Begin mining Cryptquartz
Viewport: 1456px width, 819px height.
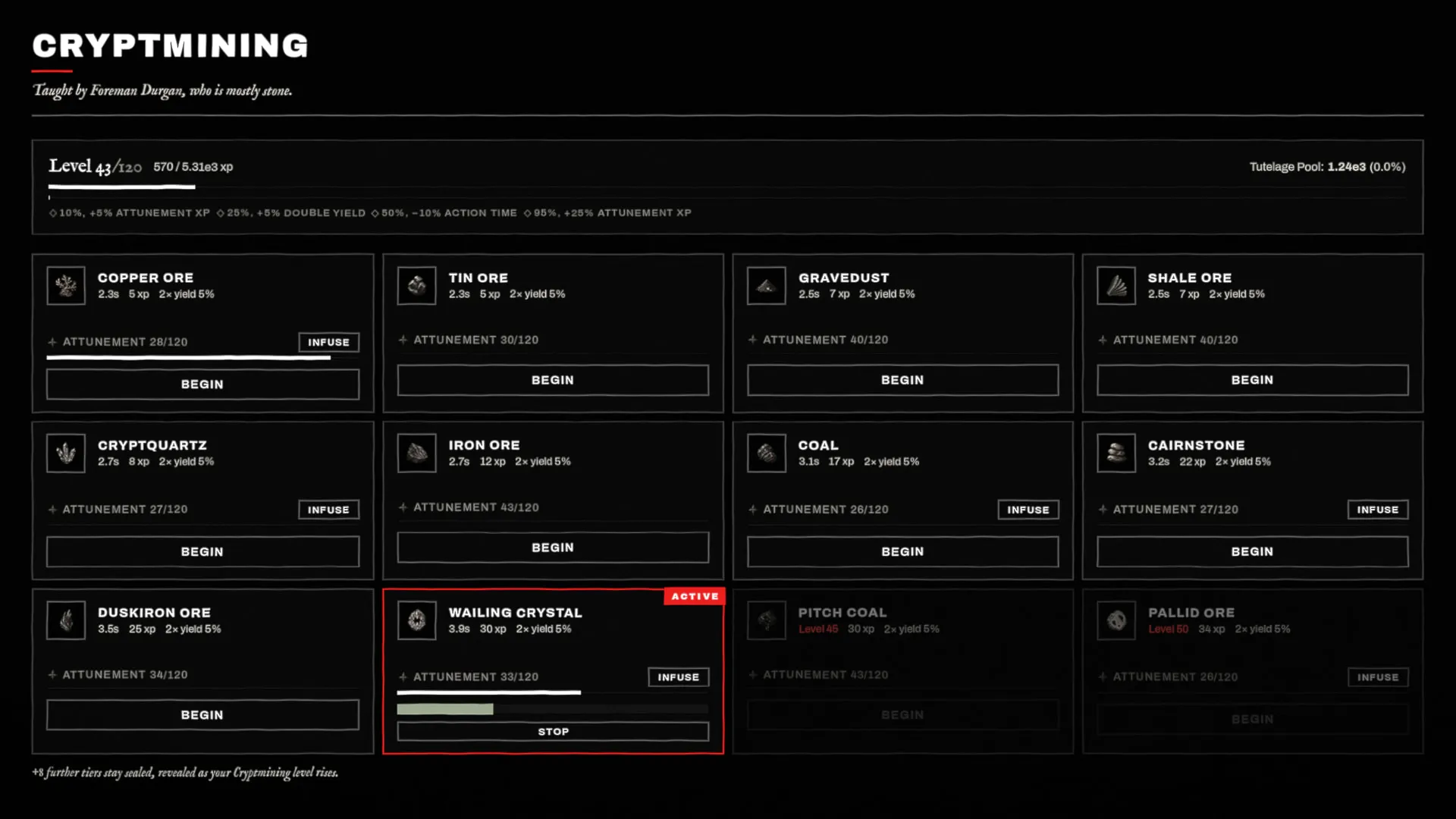(x=202, y=552)
